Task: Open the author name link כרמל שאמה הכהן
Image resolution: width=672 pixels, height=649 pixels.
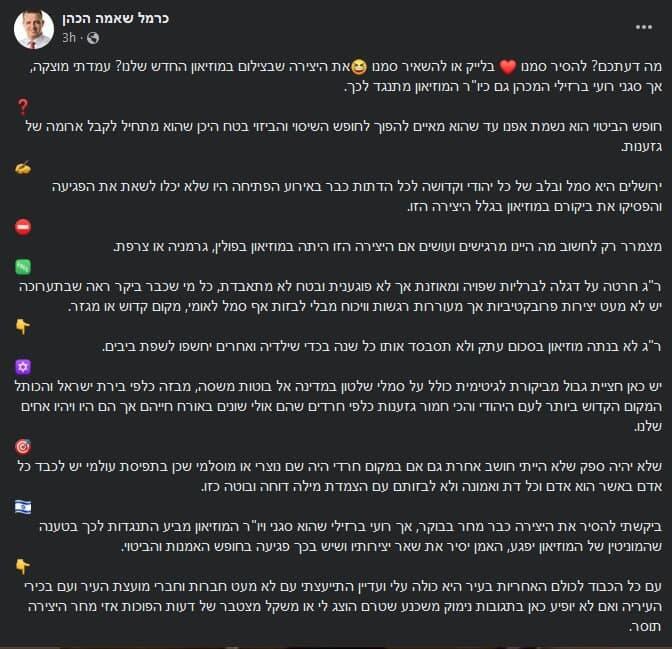Action: (115, 18)
